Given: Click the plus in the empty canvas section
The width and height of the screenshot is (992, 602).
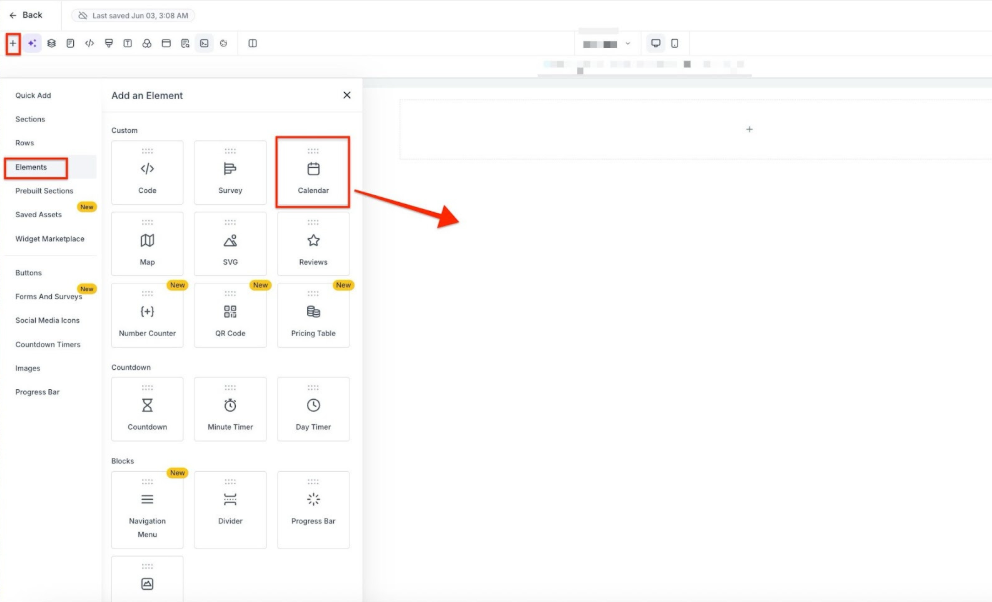Looking at the screenshot, I should (749, 129).
